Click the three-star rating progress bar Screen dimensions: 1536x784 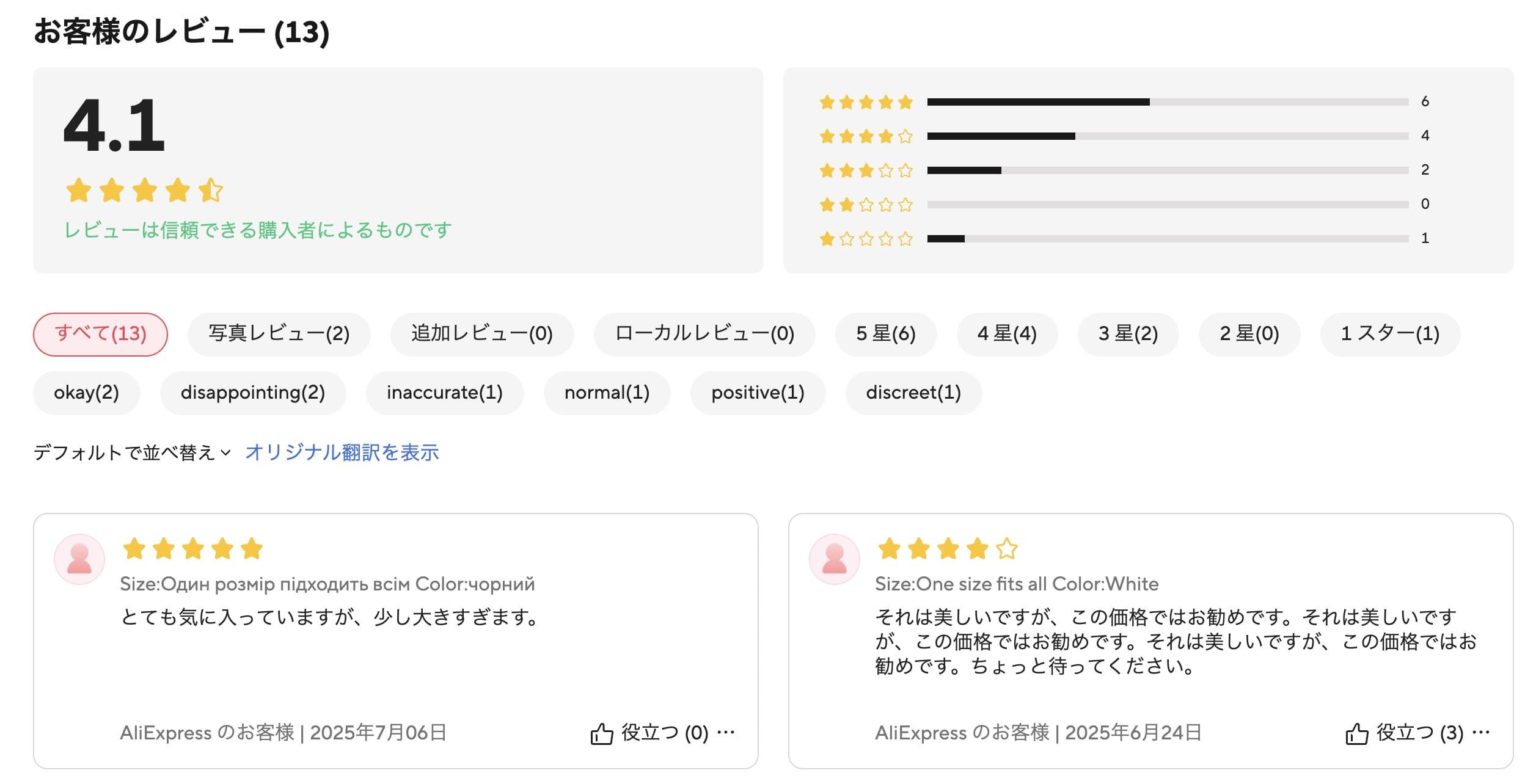click(1167, 170)
